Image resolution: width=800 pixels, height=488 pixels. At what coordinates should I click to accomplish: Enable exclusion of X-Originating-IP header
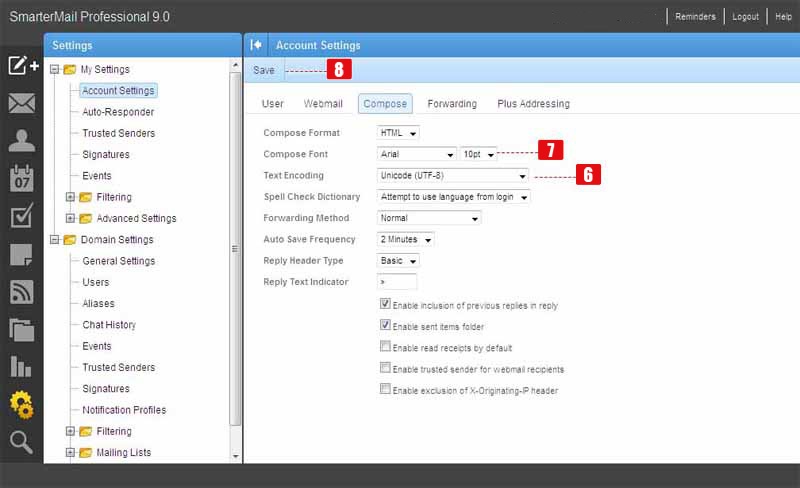tap(385, 389)
